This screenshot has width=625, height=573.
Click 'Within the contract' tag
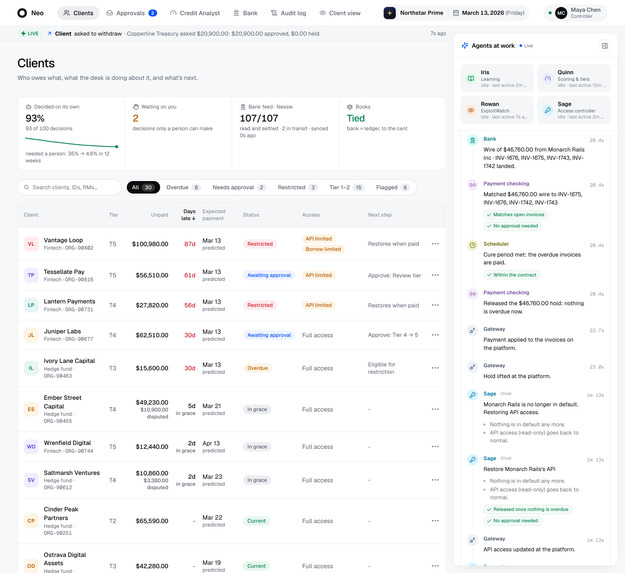512,275
